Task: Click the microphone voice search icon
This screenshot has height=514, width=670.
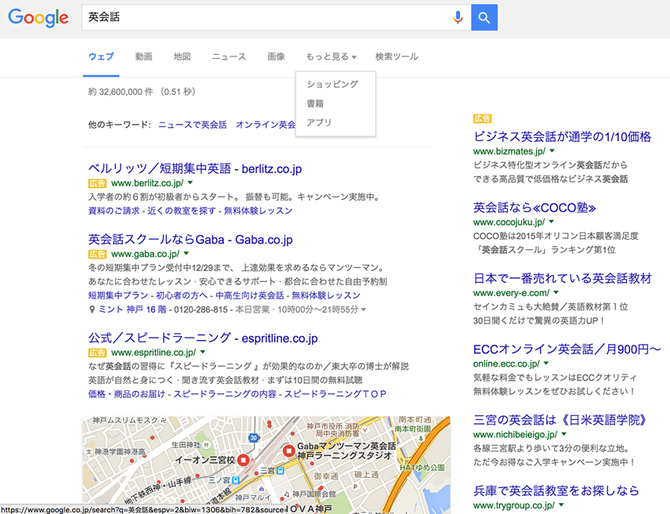Action: click(458, 17)
